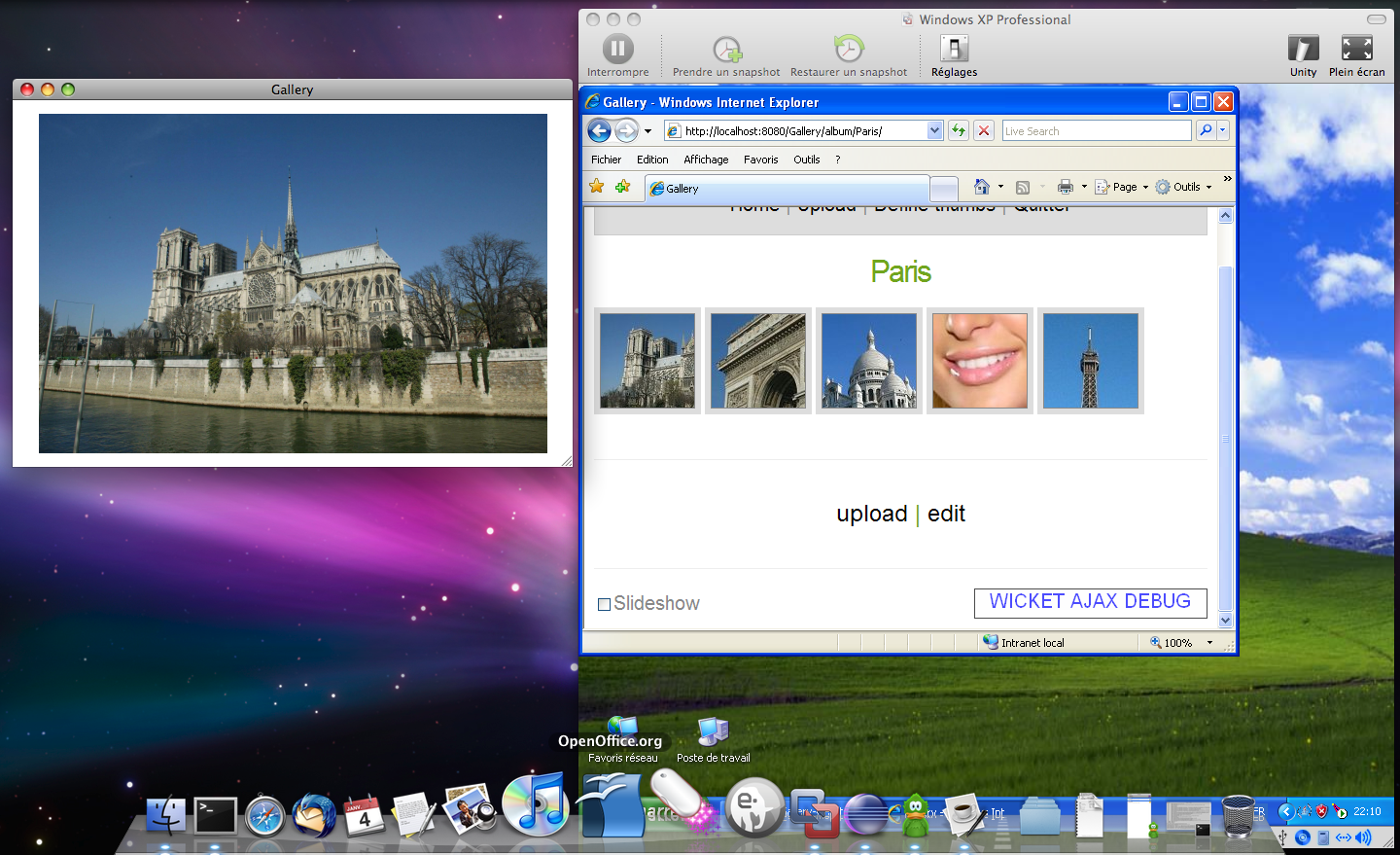Image resolution: width=1400 pixels, height=855 pixels.
Task: Click the WICKET AJAX DEBUG link
Action: 1090,602
